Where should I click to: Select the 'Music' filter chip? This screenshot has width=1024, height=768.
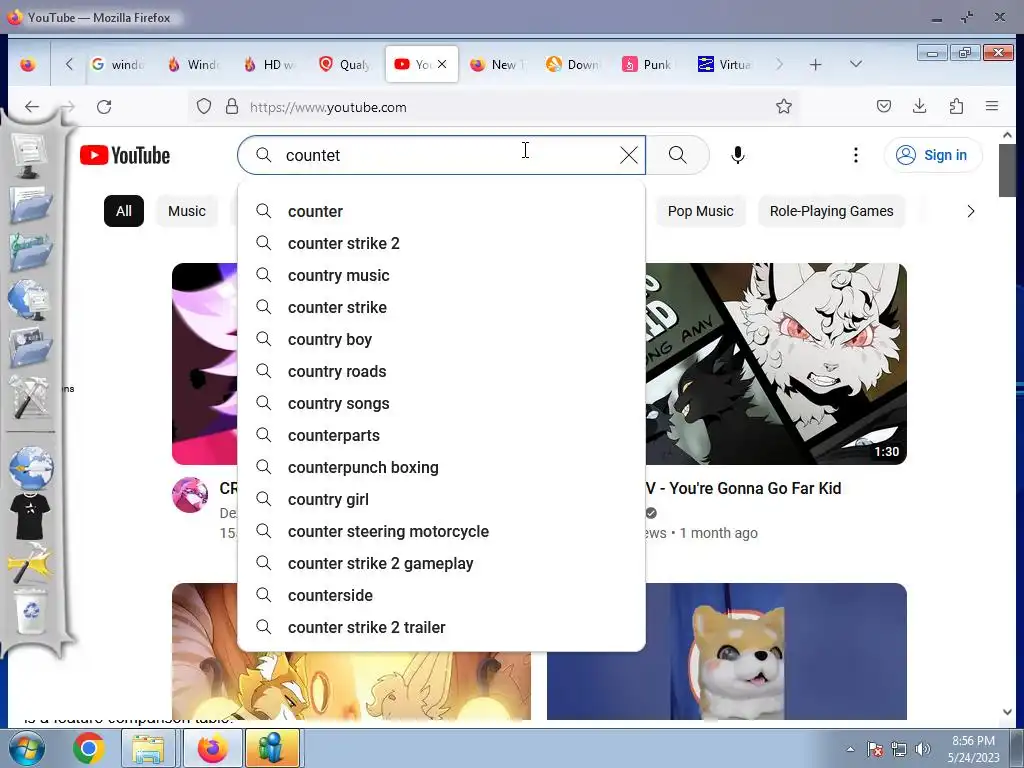(187, 211)
